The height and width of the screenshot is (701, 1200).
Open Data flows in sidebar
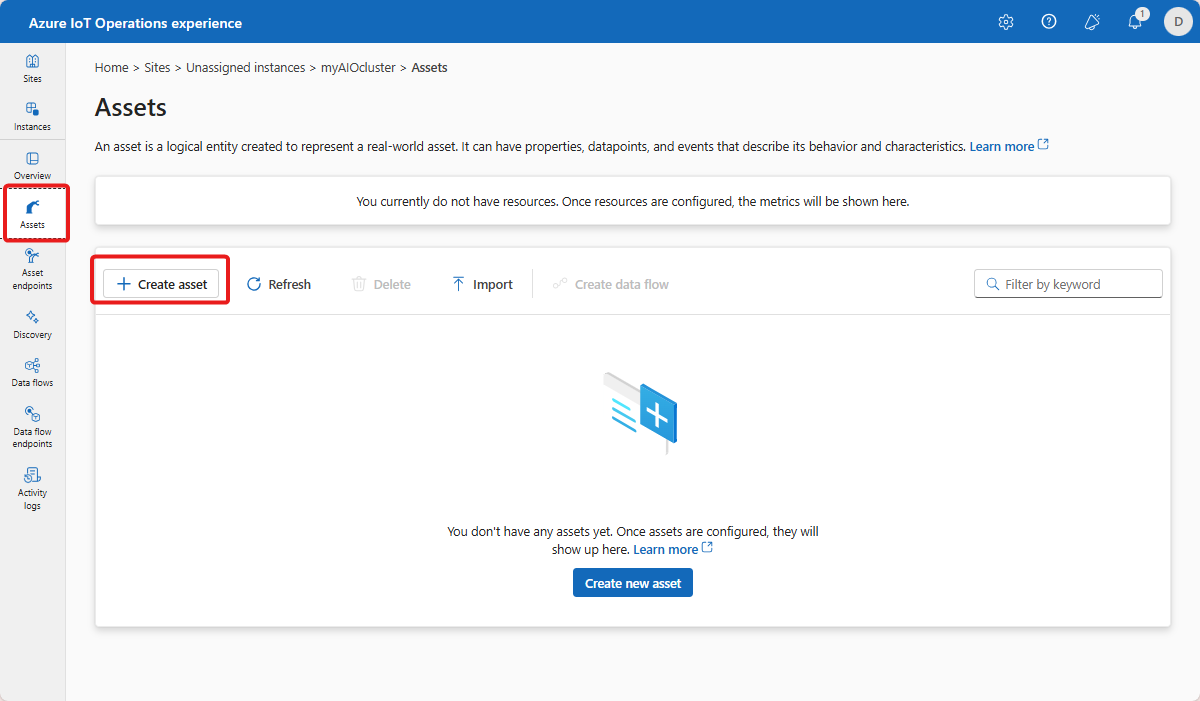point(32,372)
